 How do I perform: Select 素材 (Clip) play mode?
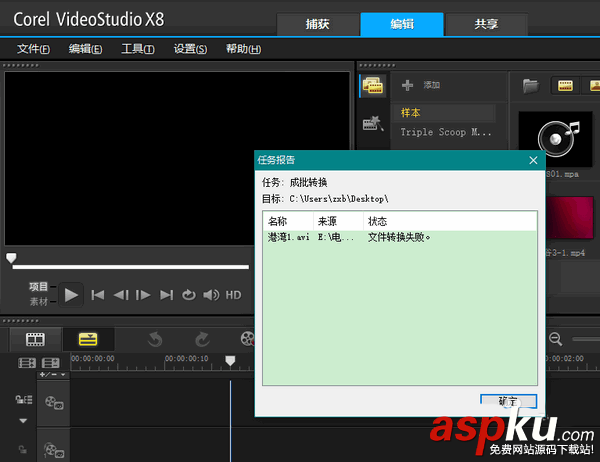coord(38,302)
